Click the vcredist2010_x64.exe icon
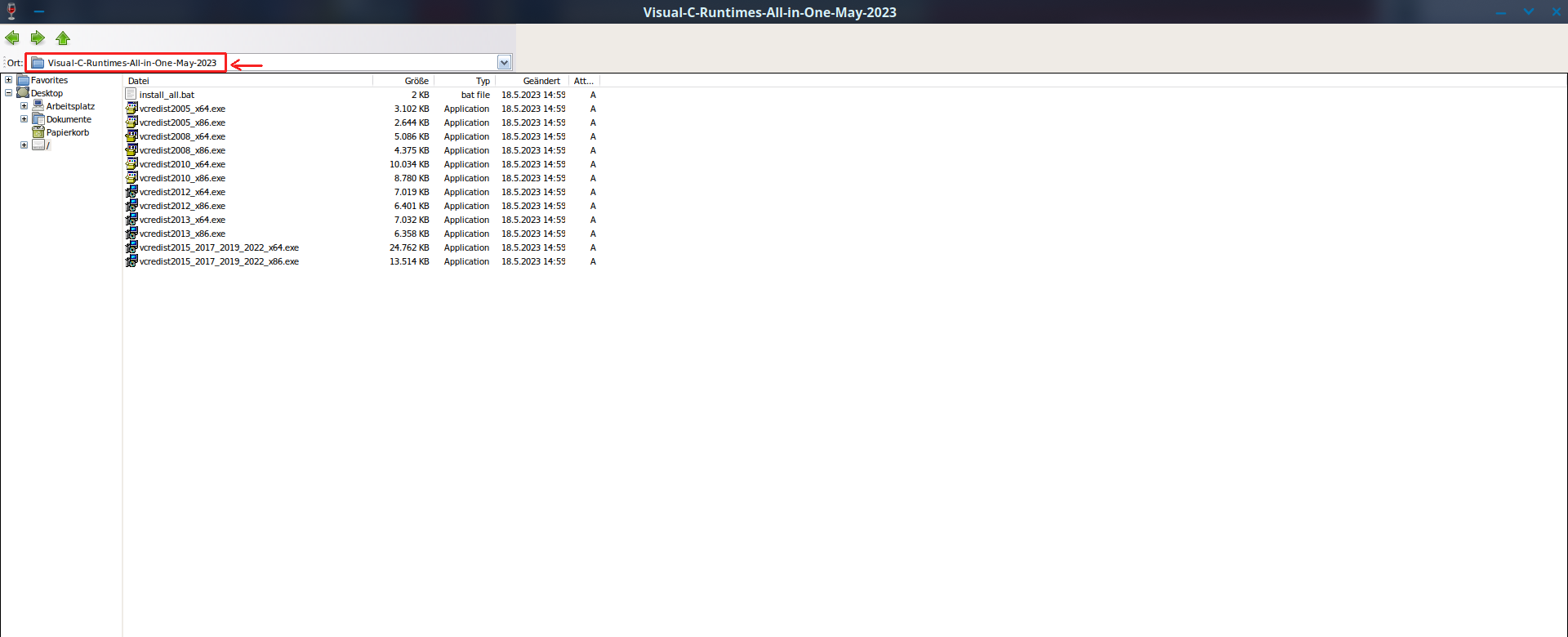 point(131,164)
